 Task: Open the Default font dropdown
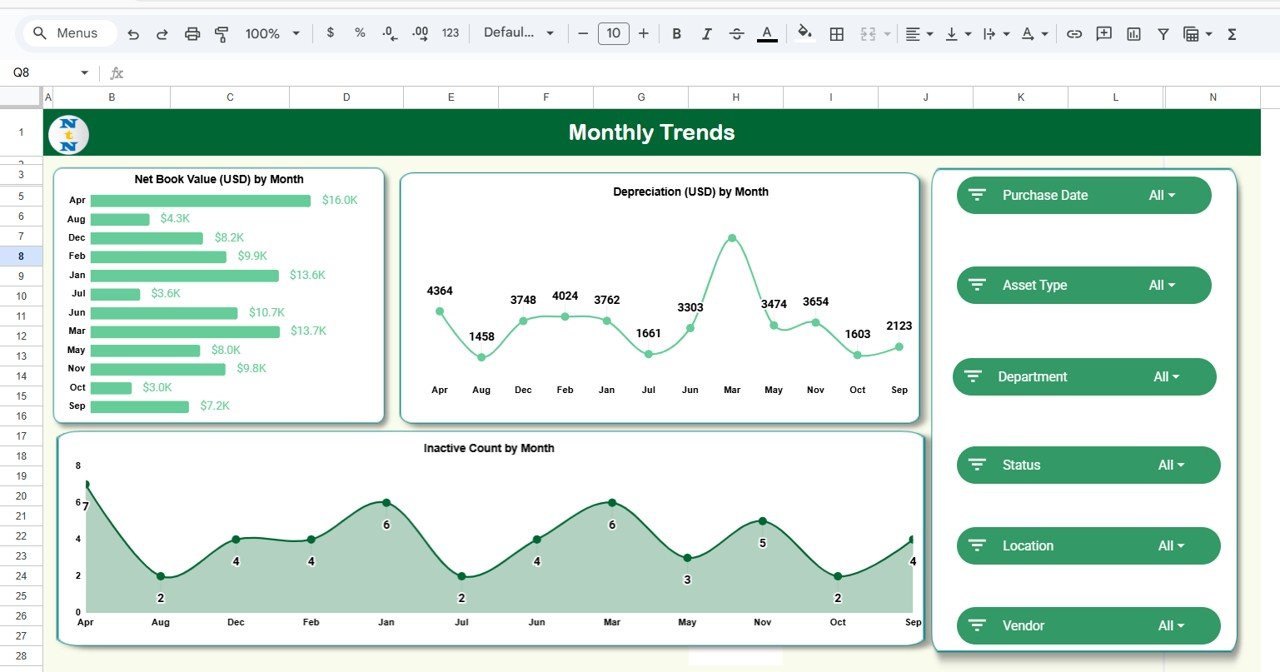tap(516, 33)
